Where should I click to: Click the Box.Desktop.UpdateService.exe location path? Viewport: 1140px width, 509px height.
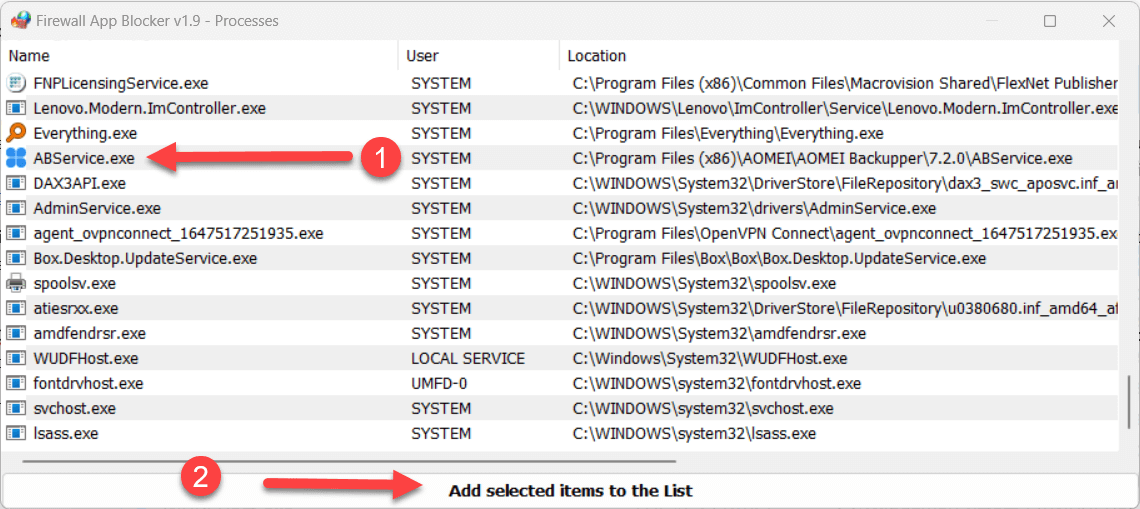[779, 258]
